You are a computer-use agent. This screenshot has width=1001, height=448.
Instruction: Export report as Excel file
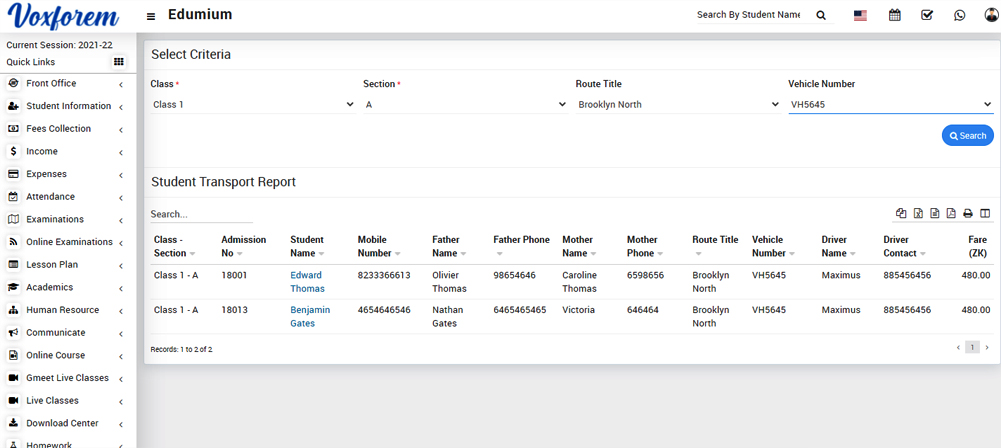click(x=918, y=213)
